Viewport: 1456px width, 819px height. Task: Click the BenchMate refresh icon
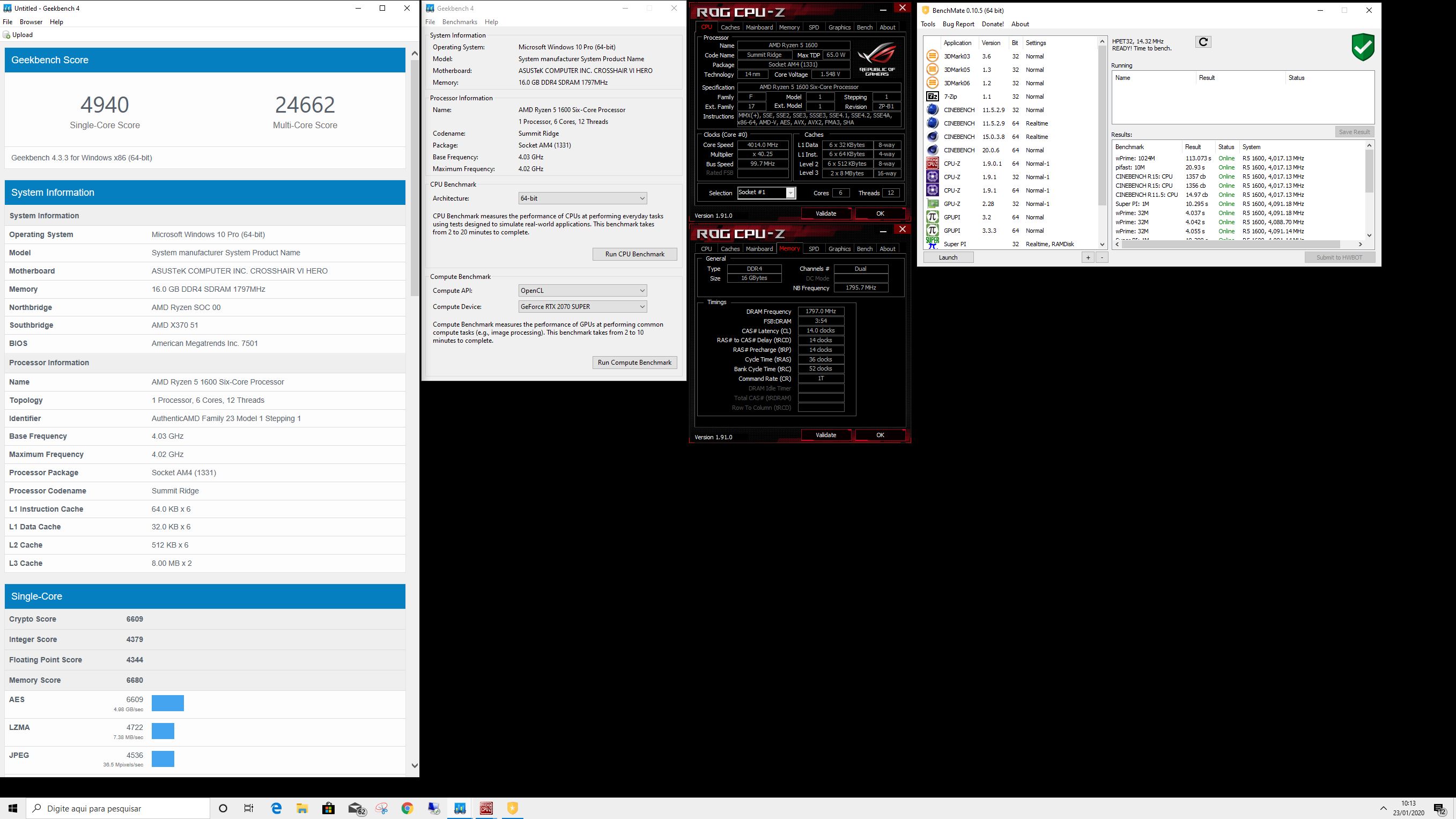1203,42
